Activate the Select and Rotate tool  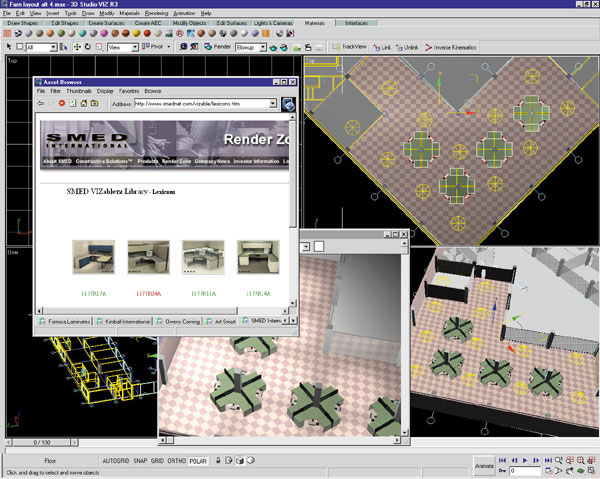(88, 47)
